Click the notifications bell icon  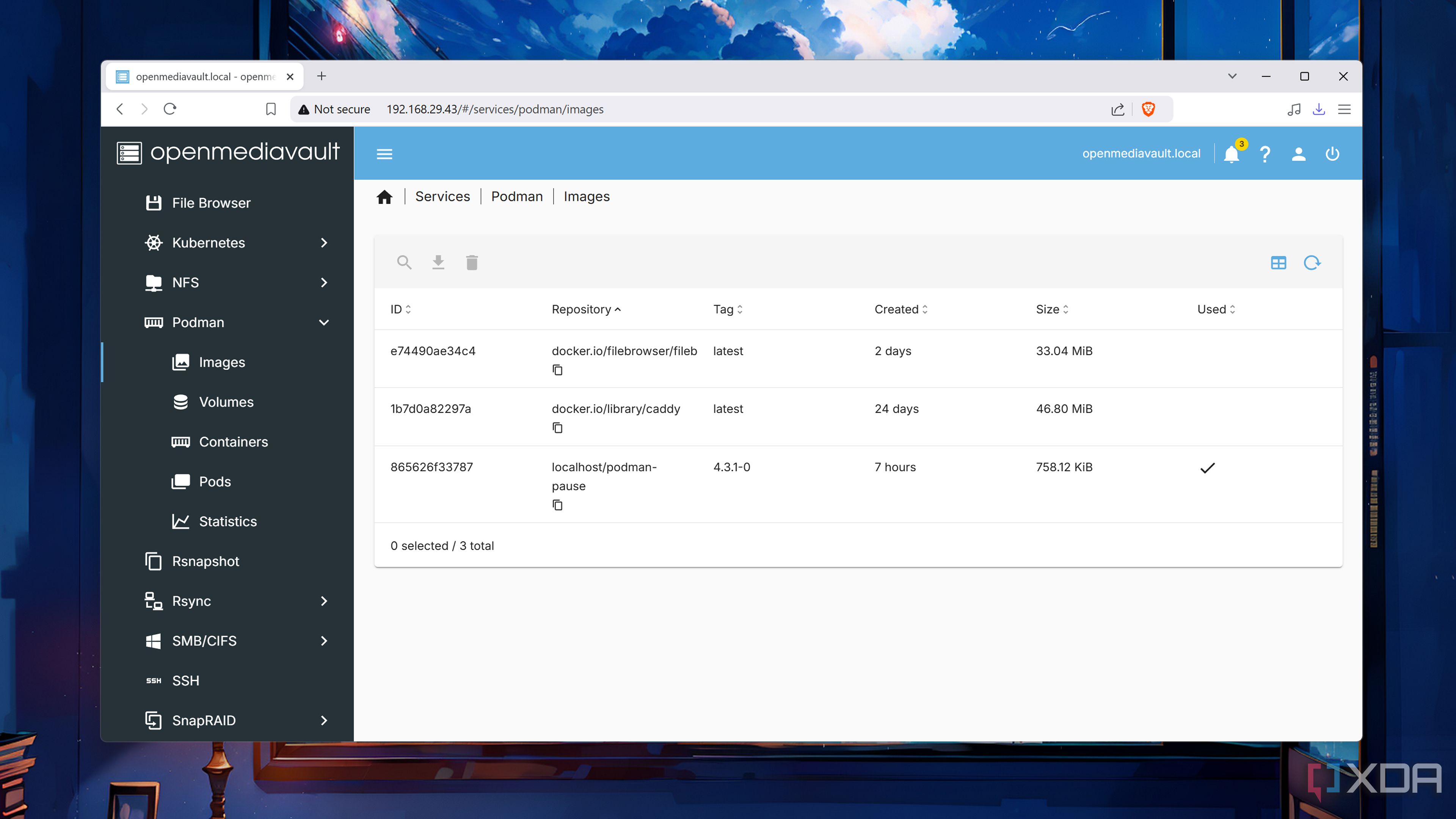click(x=1231, y=154)
